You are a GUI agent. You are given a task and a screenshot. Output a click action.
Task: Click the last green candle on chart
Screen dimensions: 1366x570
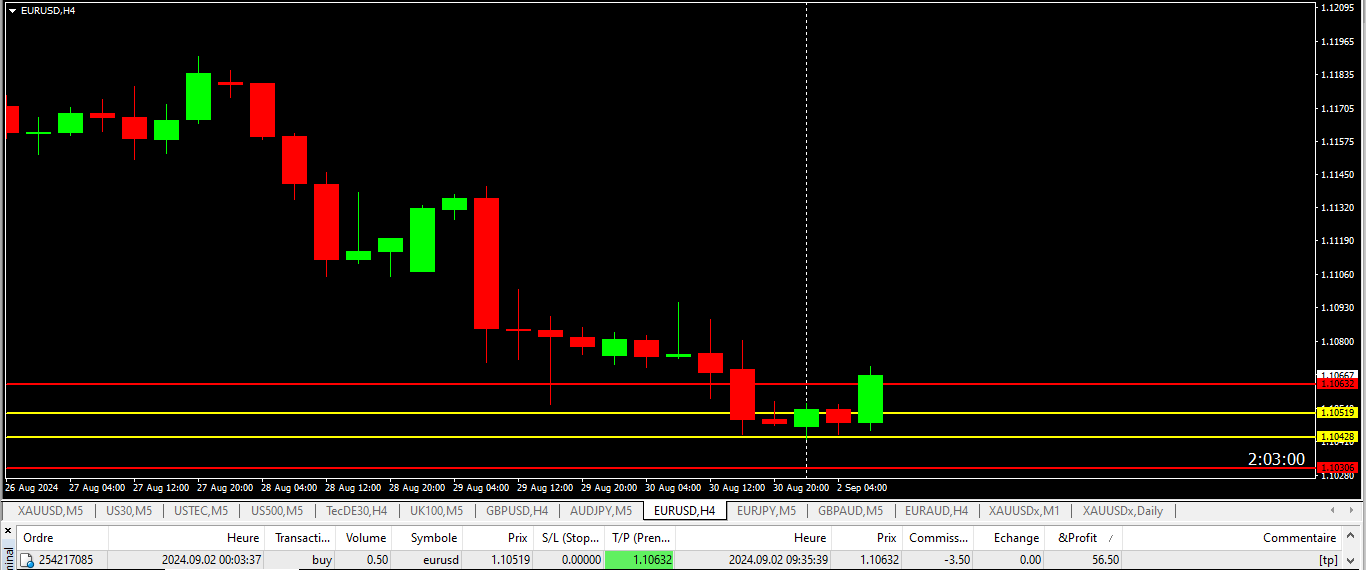pyautogui.click(x=870, y=398)
